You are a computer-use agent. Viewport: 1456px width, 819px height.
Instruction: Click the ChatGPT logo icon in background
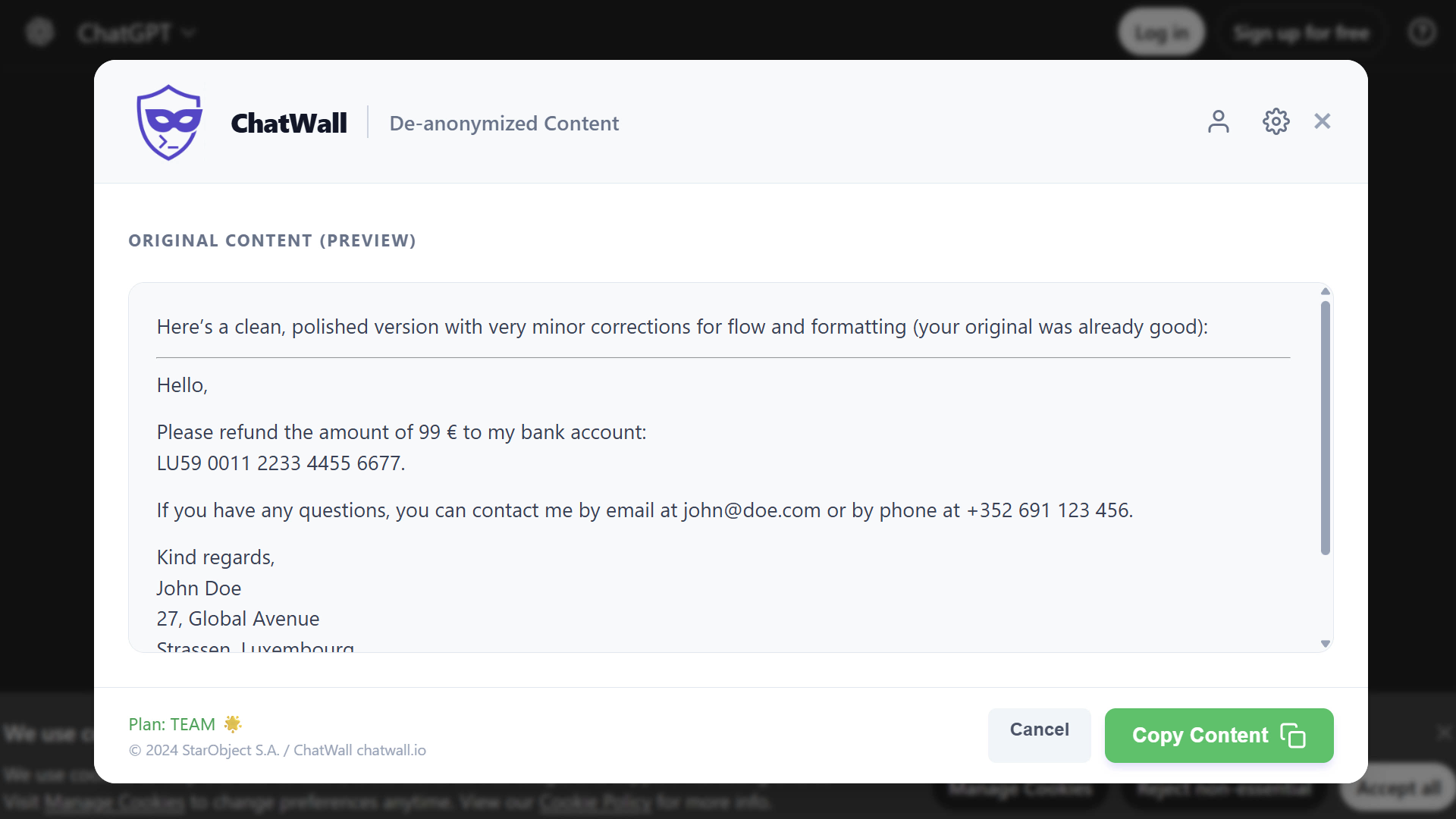(39, 33)
